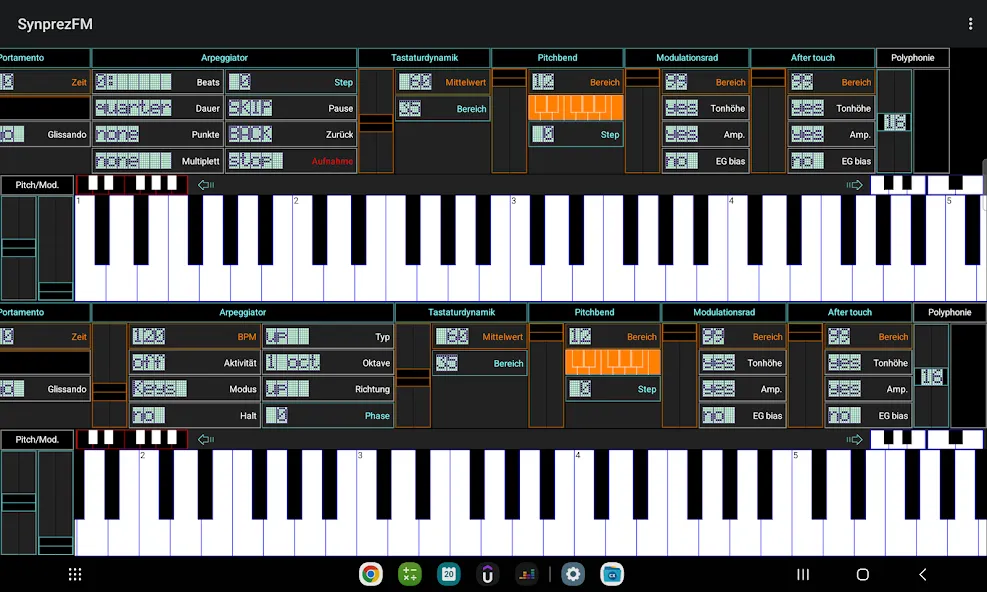Change Modus value showing 'keys'
The image size is (987, 592).
click(x=195, y=389)
